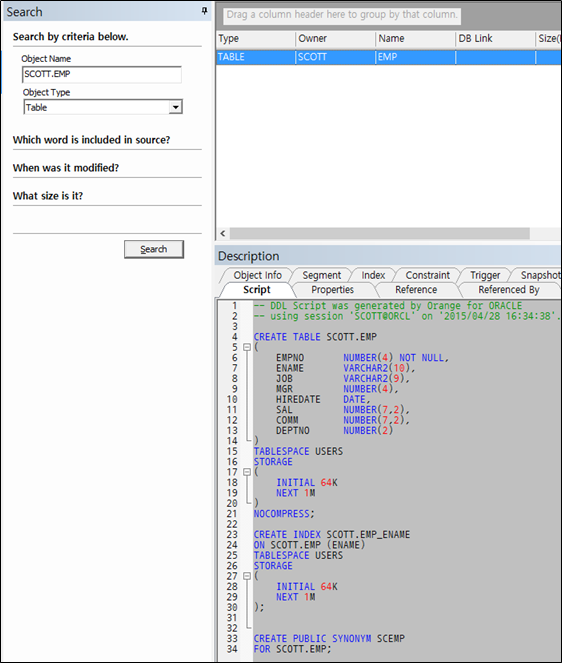Select the TABLE type cell in results
Viewport: 562px width, 663px height.
coord(255,57)
